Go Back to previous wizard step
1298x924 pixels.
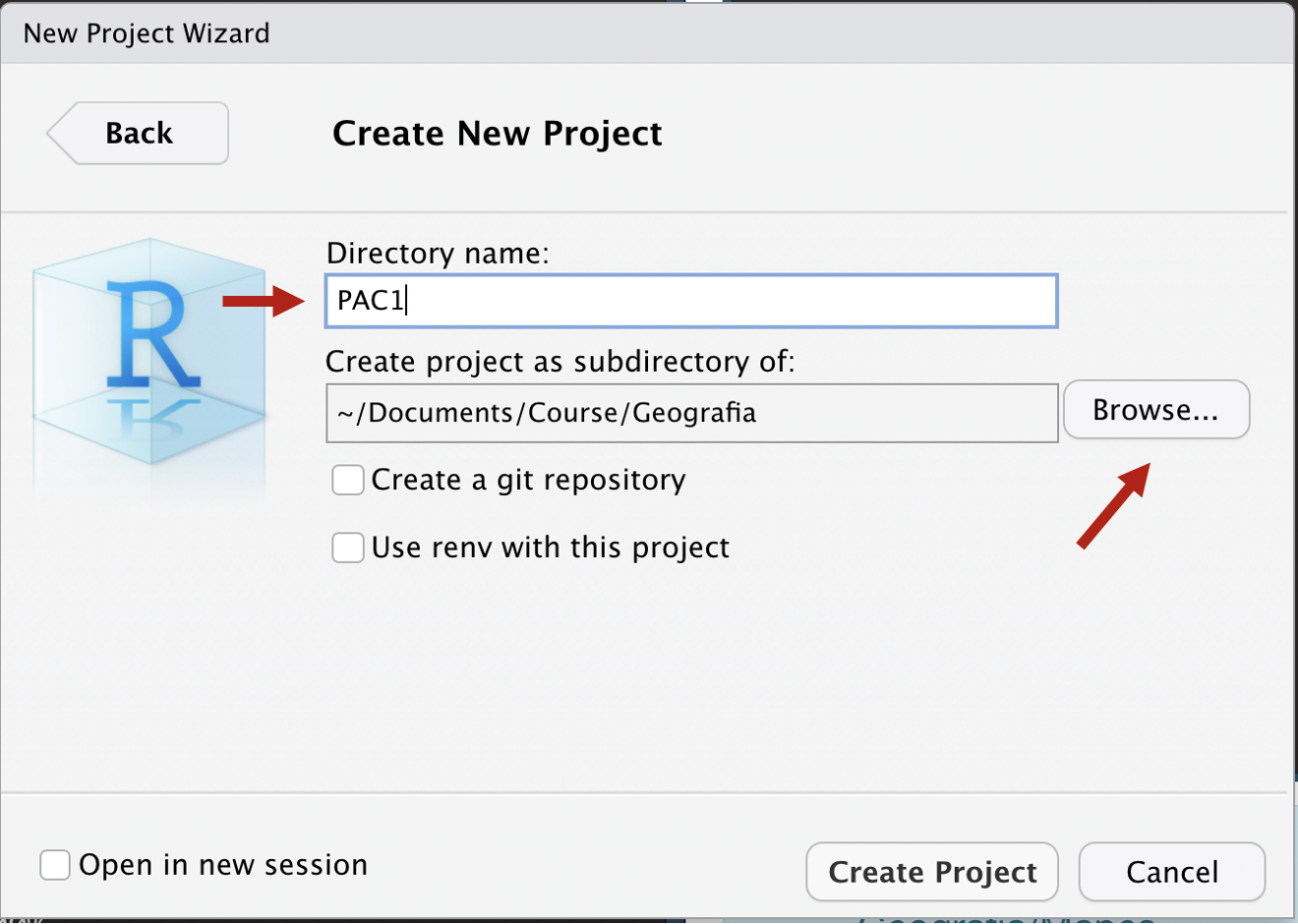138,133
